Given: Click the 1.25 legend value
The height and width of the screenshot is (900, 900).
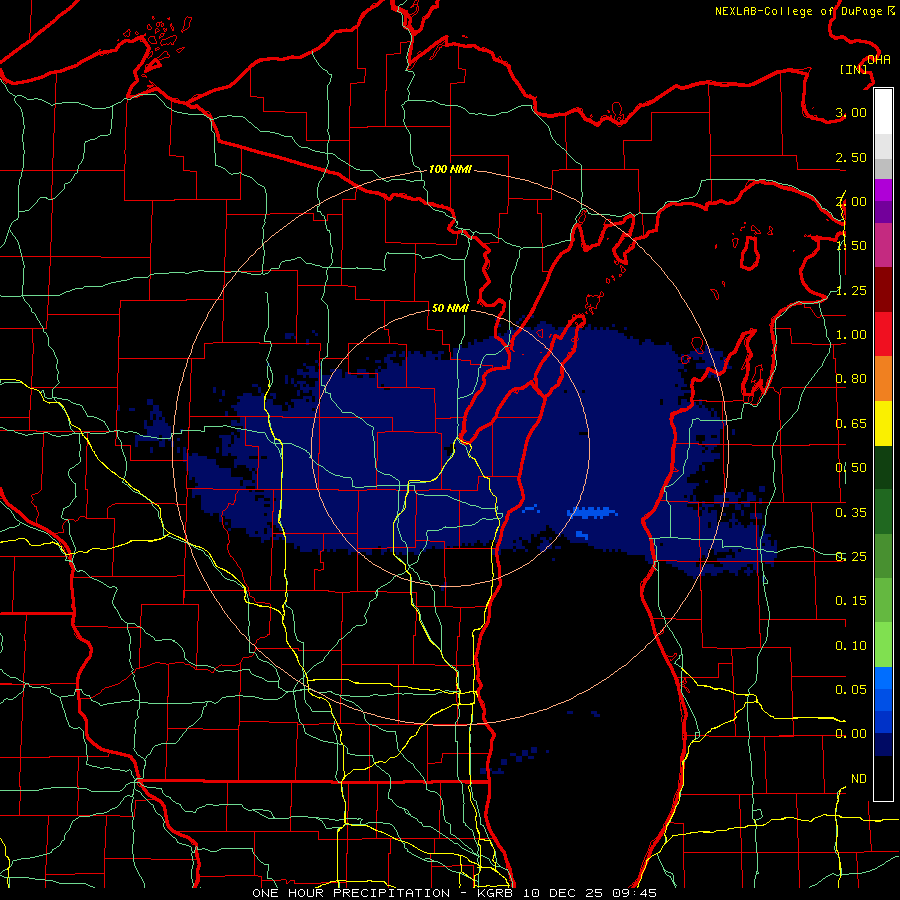Looking at the screenshot, I should click(851, 290).
